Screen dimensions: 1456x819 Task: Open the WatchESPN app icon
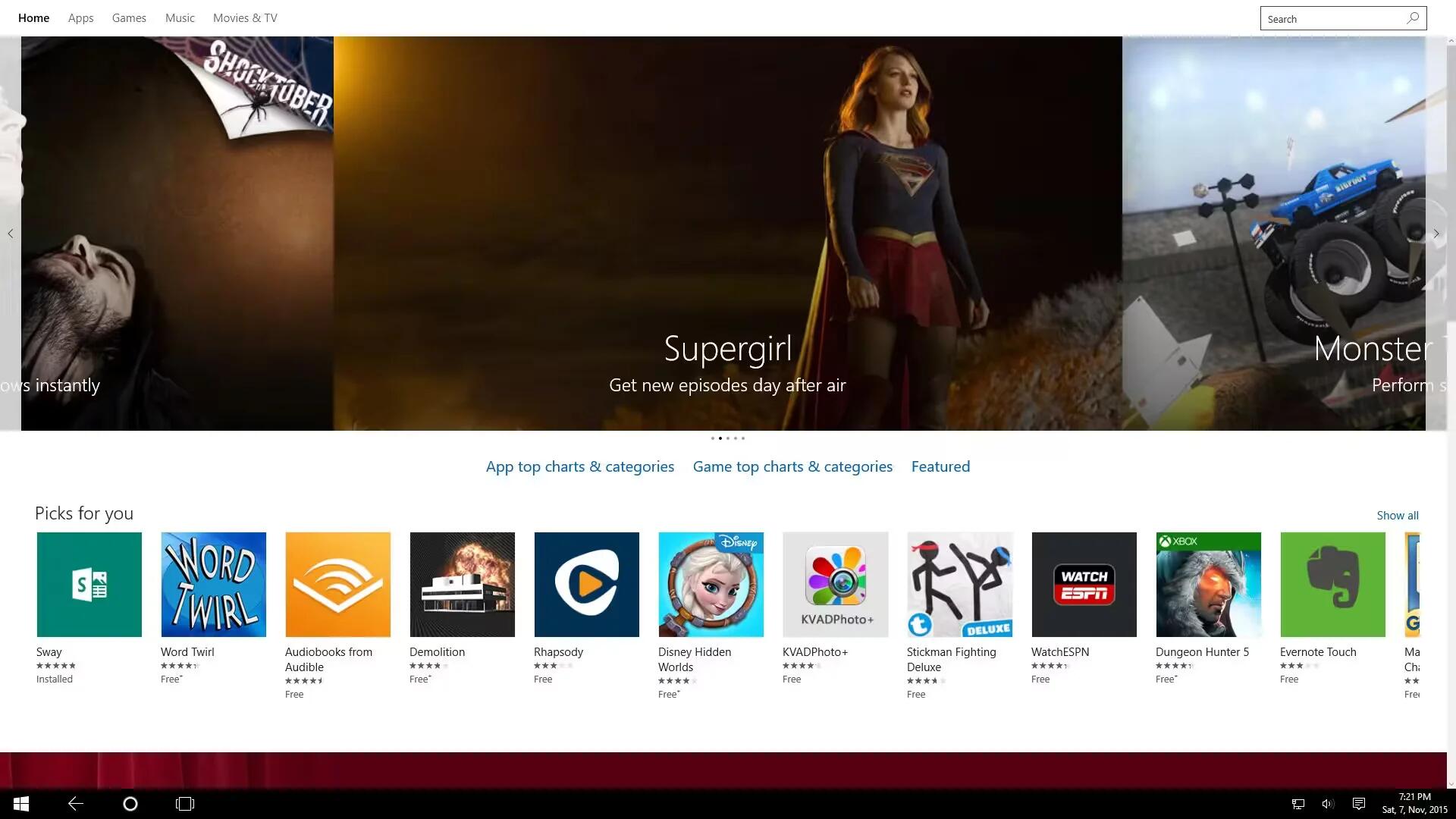[x=1084, y=585]
